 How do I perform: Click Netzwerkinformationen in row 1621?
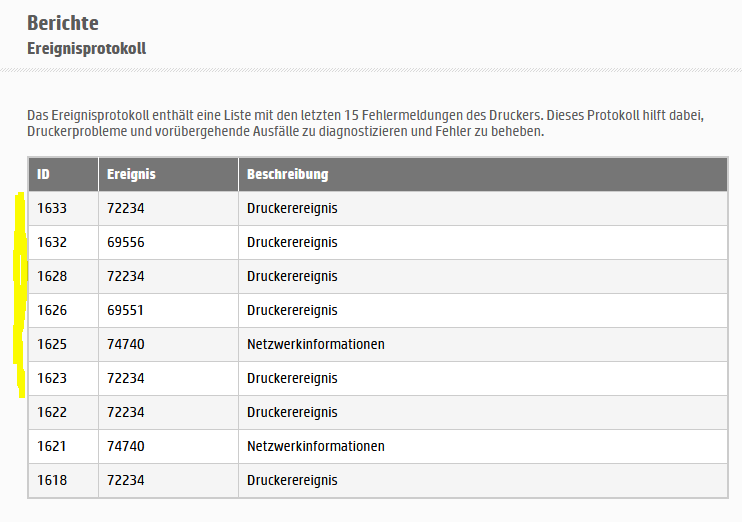click(x=316, y=447)
